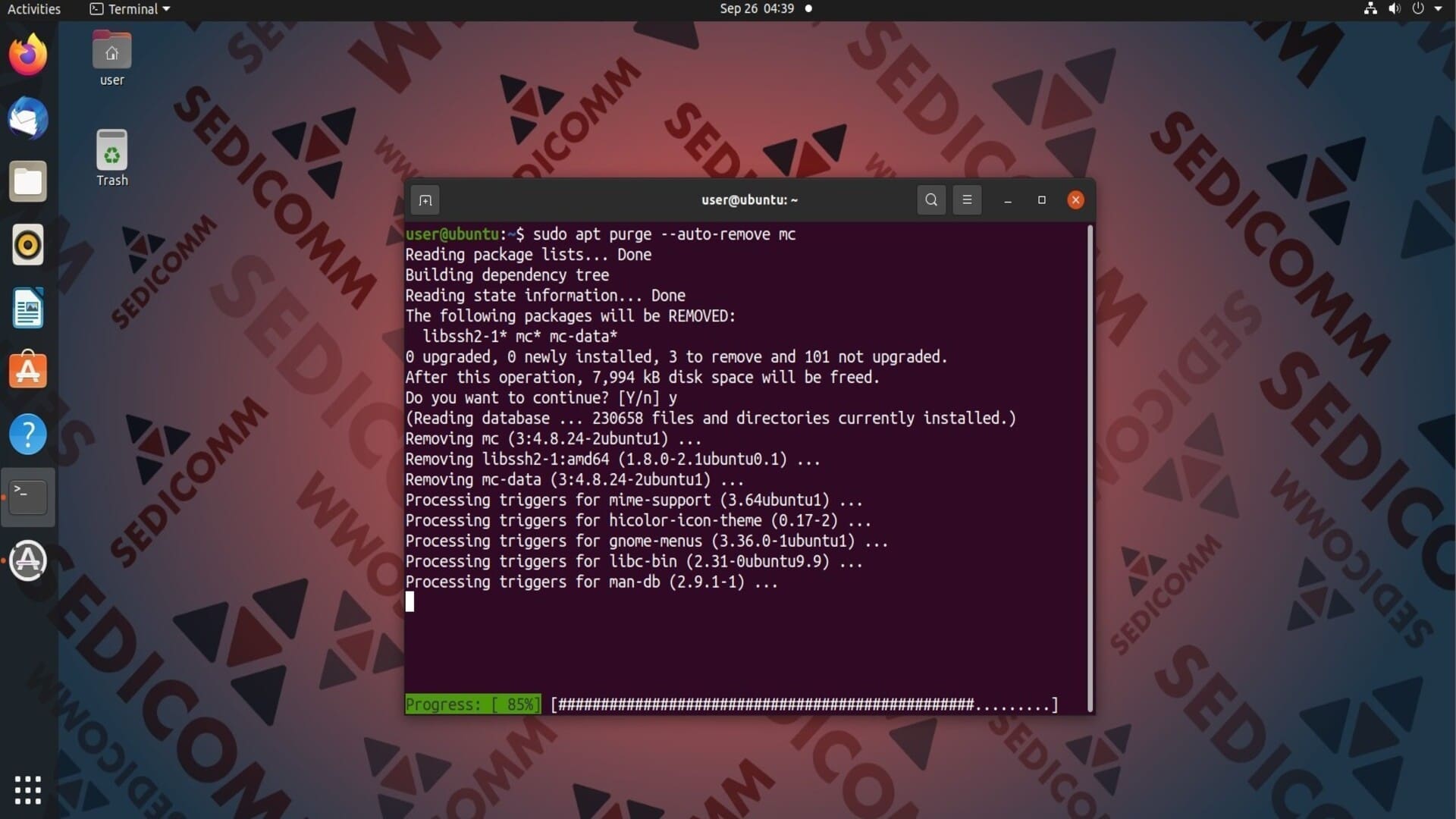
Task: Click 'Reading state information... Done' line
Action: (545, 296)
